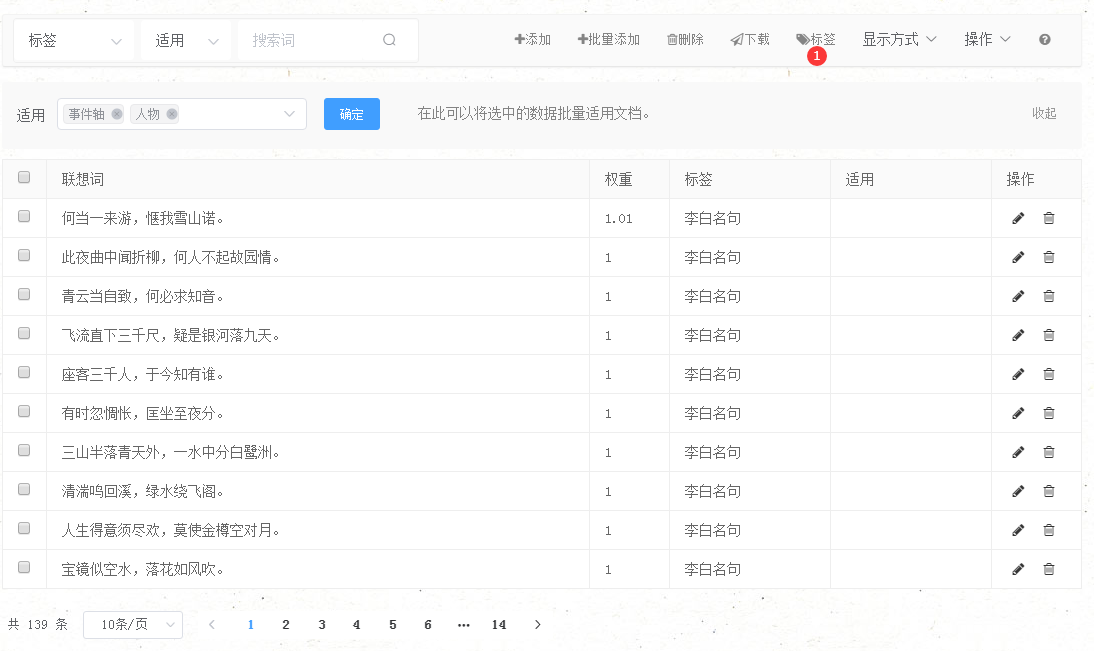Viewport: 1094px width, 651px height.
Task: Edit the row 何当一来游，惬我雪山诺
Action: pyautogui.click(x=1018, y=218)
